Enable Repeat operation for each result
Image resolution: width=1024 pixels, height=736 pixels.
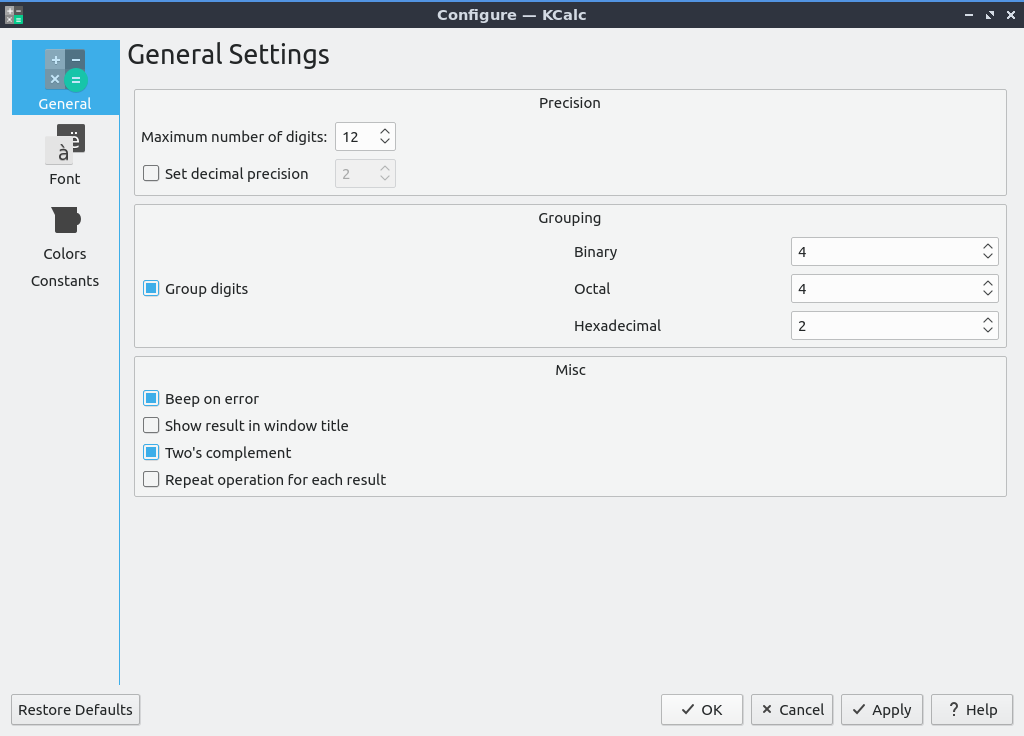tap(151, 480)
